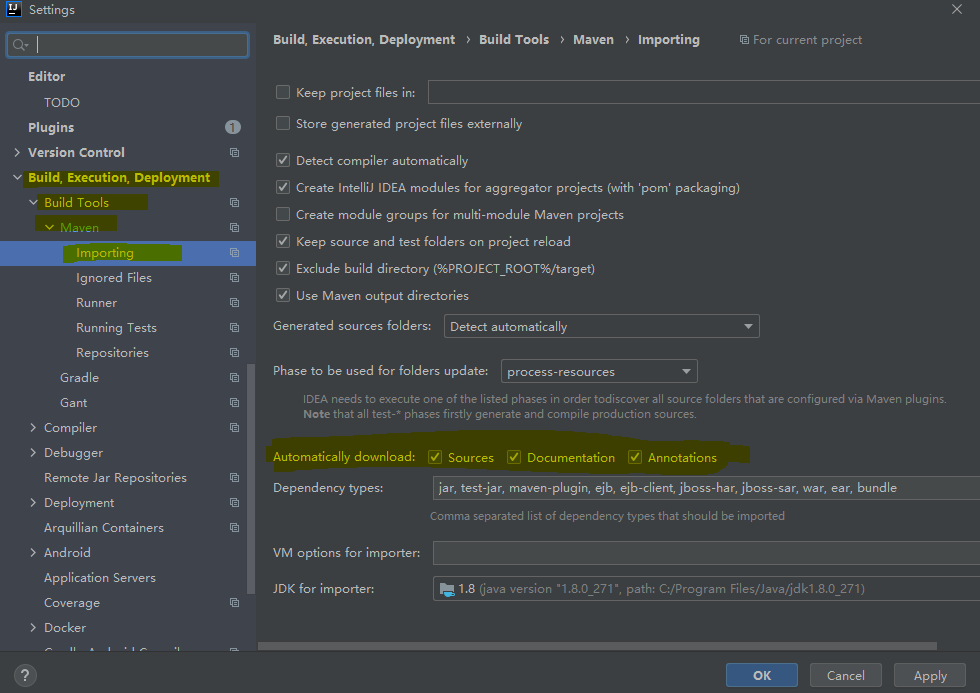Confirm settings with OK button
980x693 pixels.
(x=762, y=676)
